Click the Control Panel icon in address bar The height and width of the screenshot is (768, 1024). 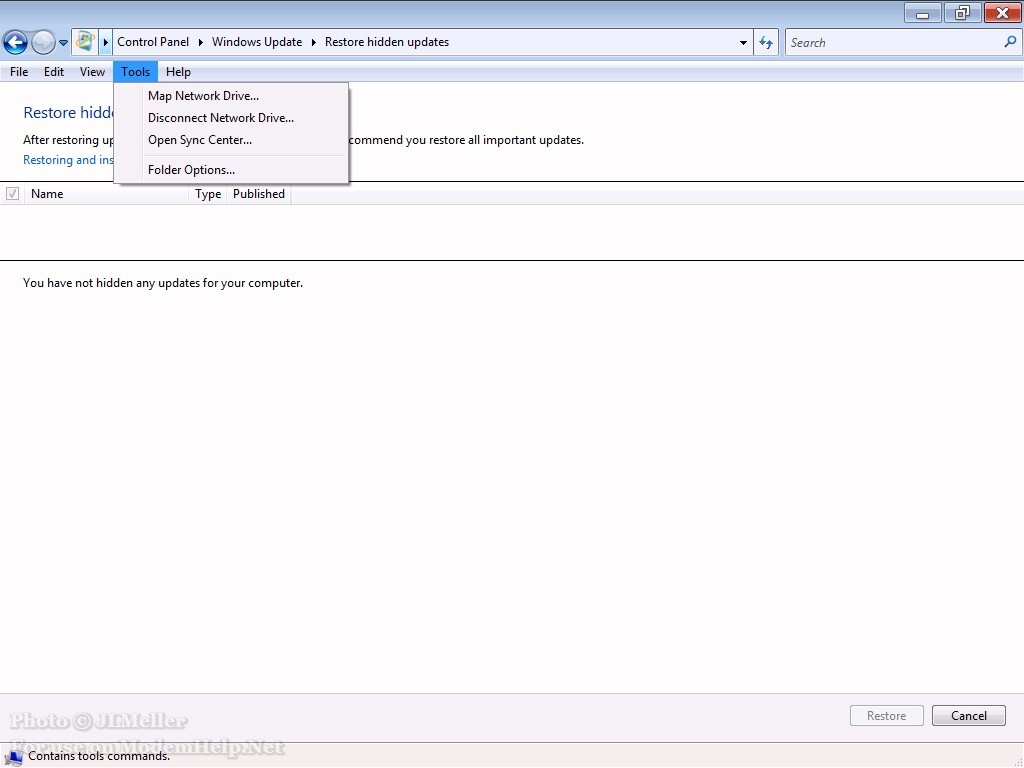point(85,42)
